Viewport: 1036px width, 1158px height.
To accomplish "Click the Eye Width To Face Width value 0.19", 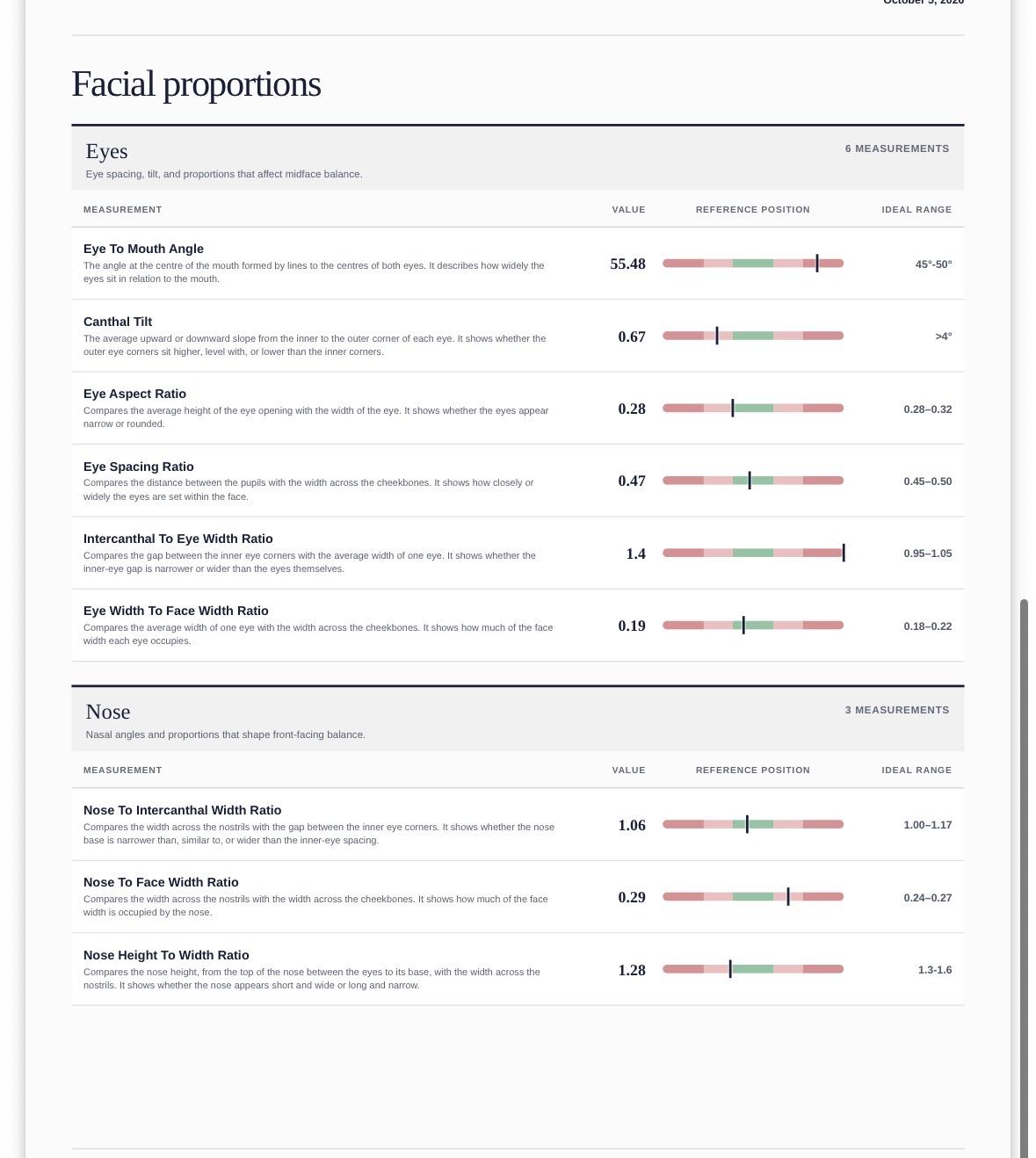I will pyautogui.click(x=632, y=626).
